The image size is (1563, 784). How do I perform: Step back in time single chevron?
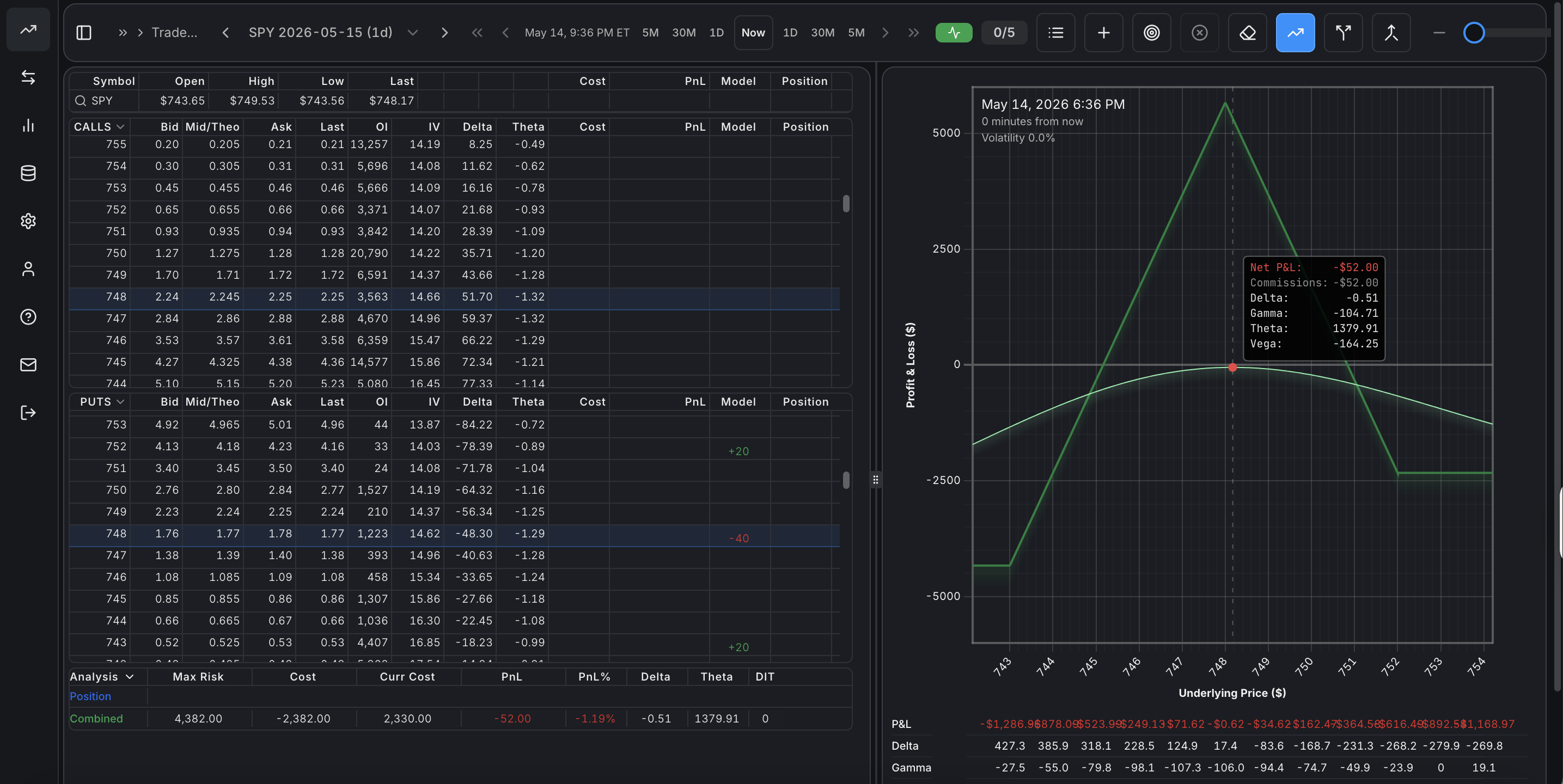[x=505, y=33]
